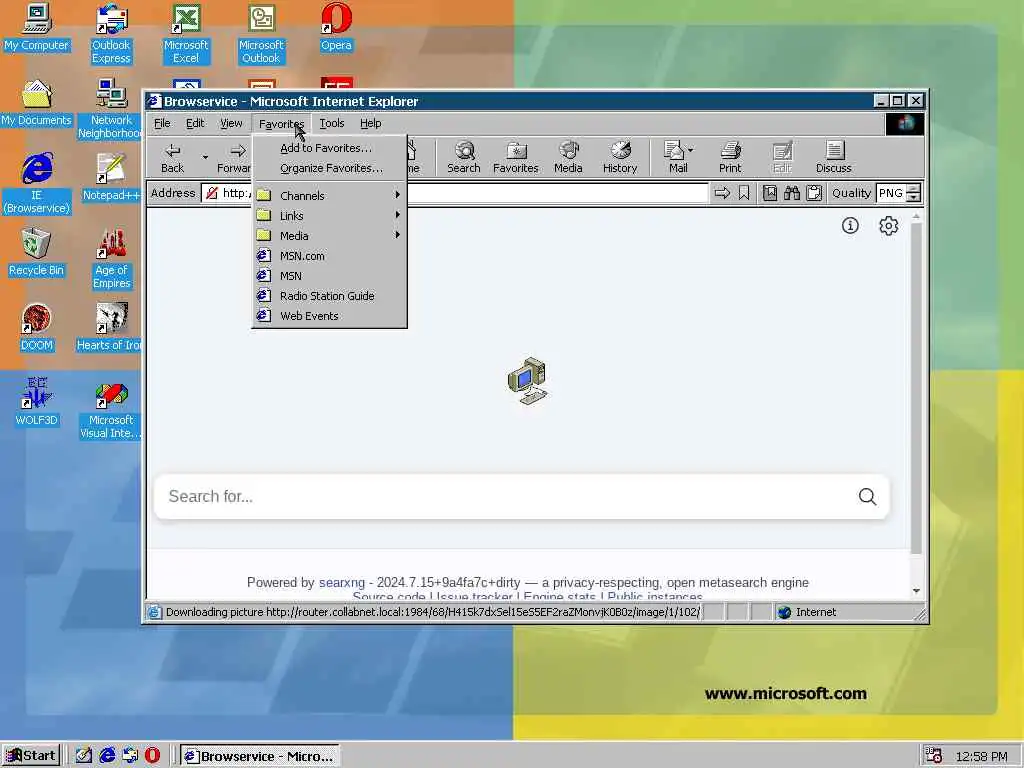Expand the Links favorites folder
Screen dimensions: 1024x768
point(329,216)
